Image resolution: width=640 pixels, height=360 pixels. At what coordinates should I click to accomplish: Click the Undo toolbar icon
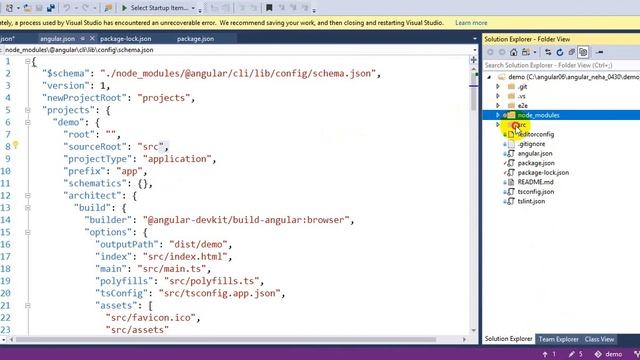pyautogui.click(x=67, y=8)
